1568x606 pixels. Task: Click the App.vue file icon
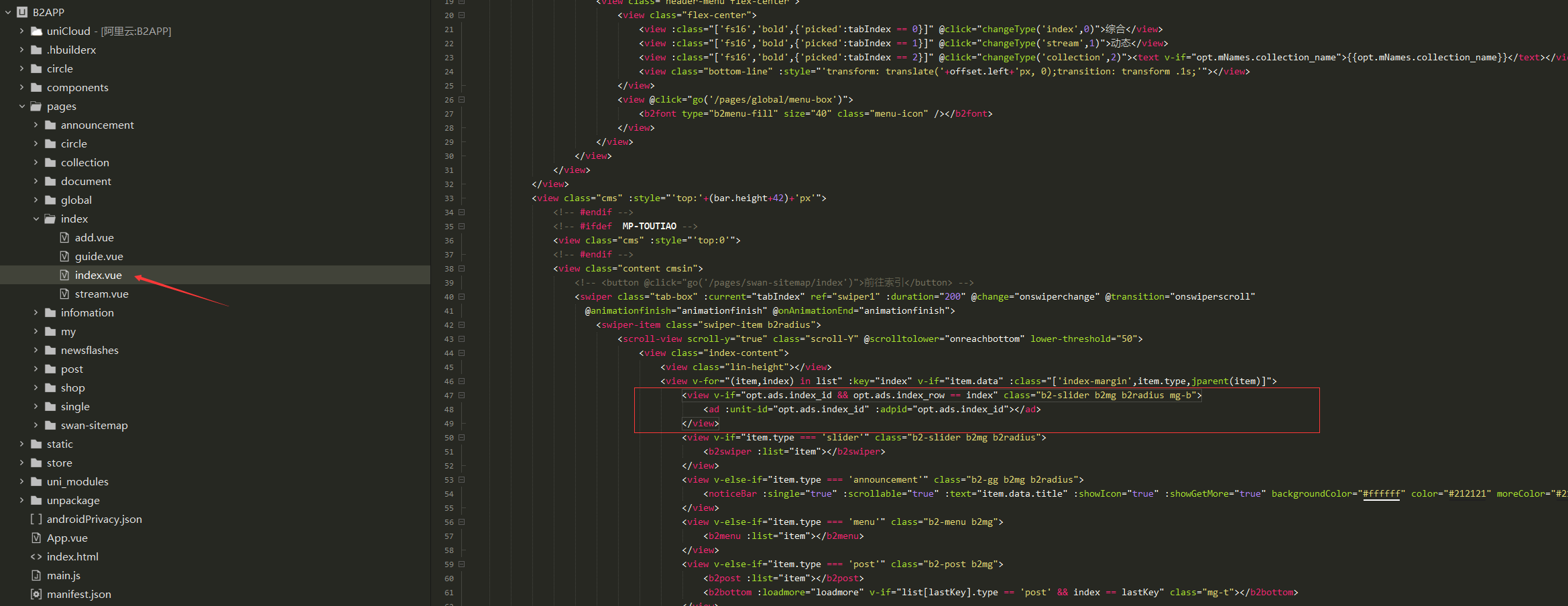(36, 538)
